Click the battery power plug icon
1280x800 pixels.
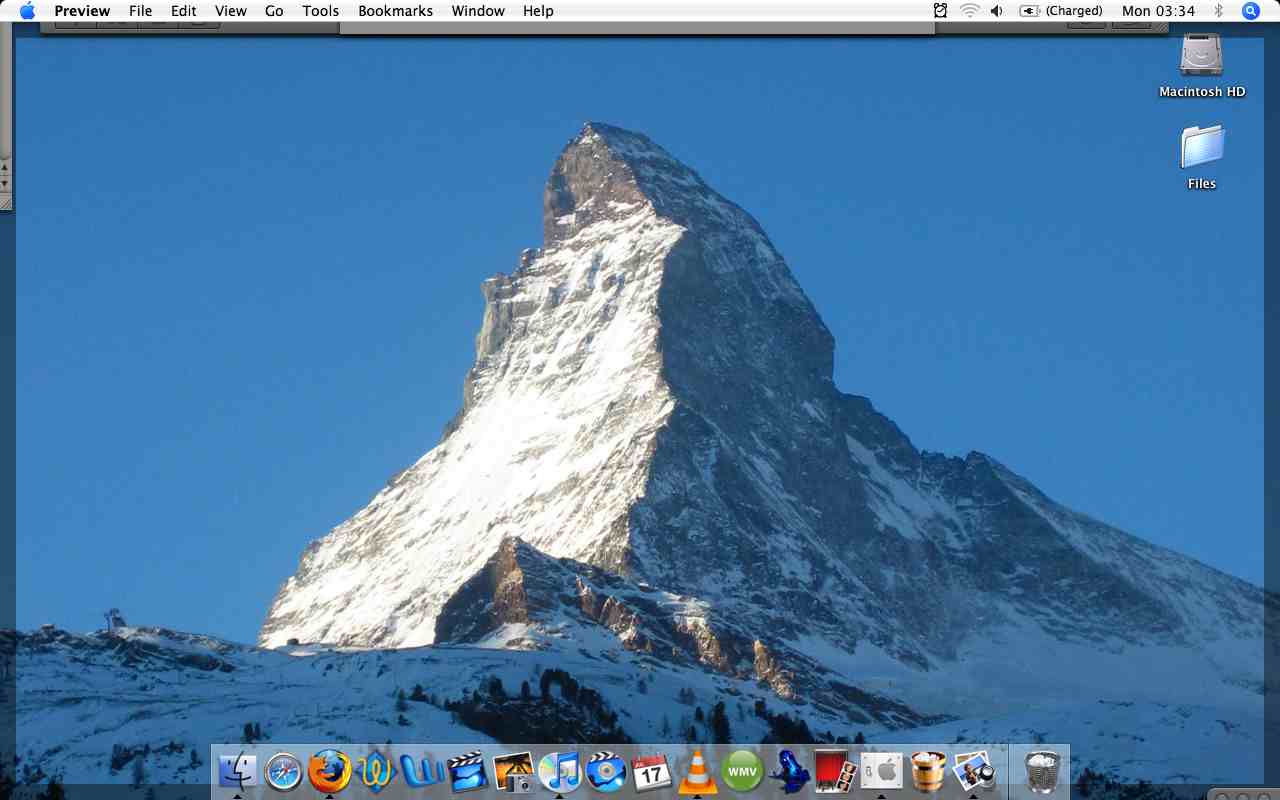click(1030, 11)
